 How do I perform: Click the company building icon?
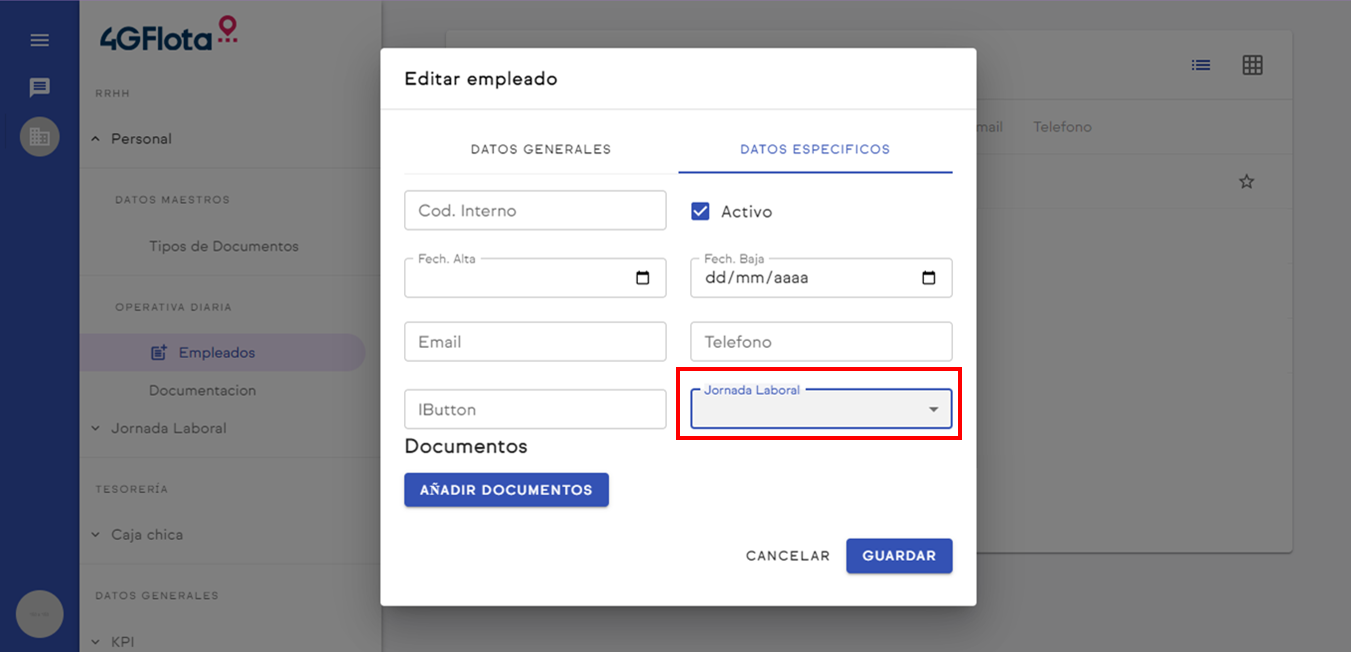[39, 137]
